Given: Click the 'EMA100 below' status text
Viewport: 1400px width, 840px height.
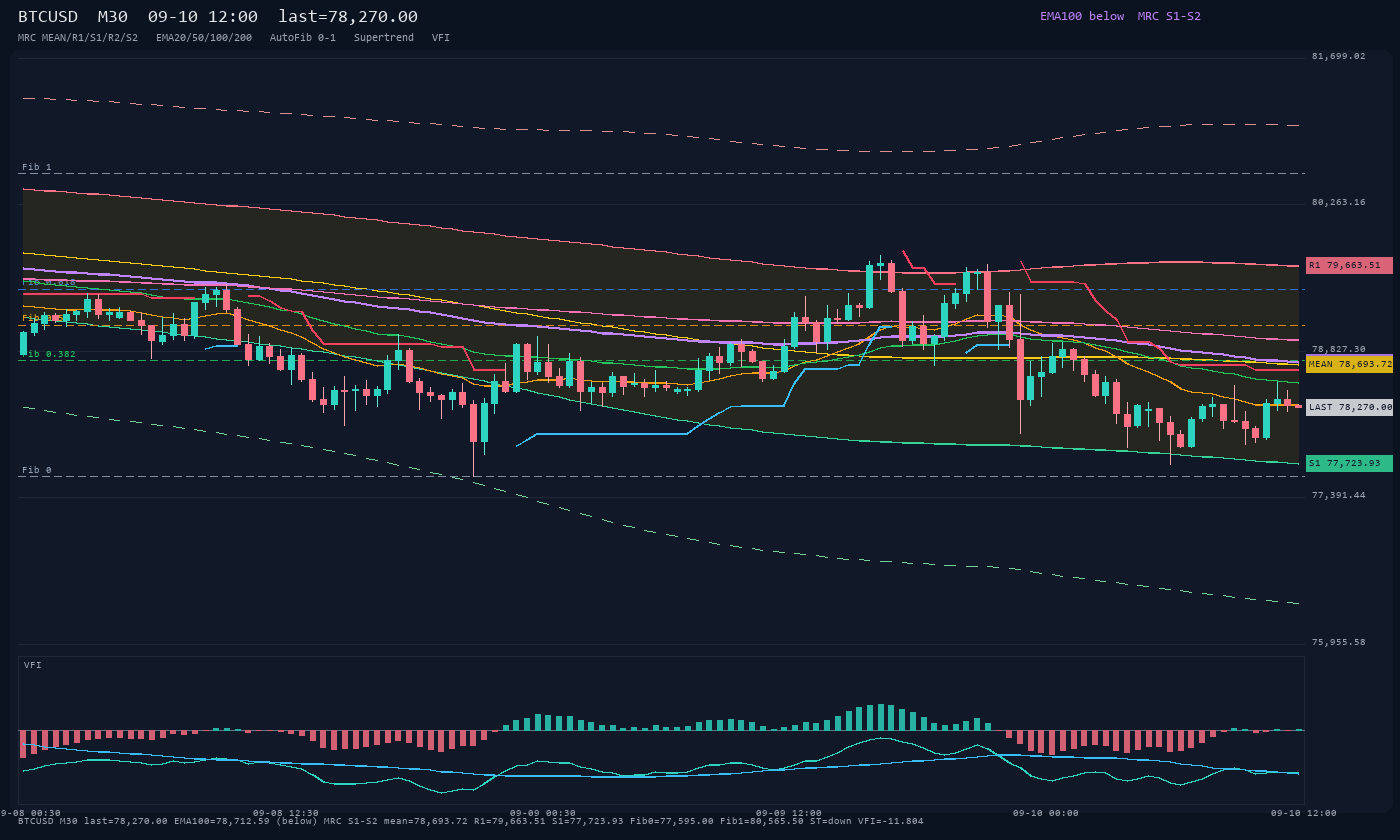Looking at the screenshot, I should click(1082, 16).
